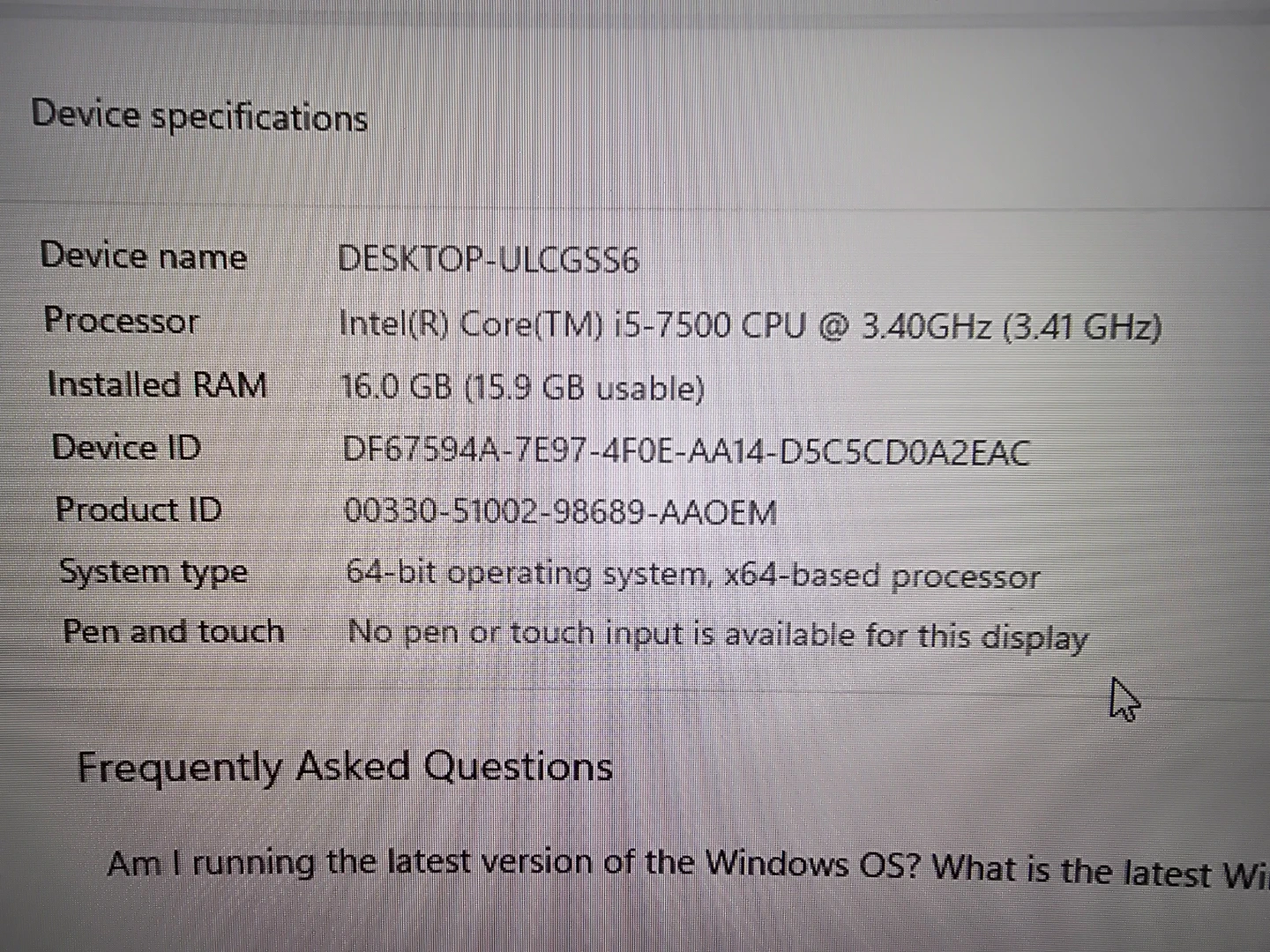Select the DESKTOP-ULCGSS6 device name value

coord(488,260)
